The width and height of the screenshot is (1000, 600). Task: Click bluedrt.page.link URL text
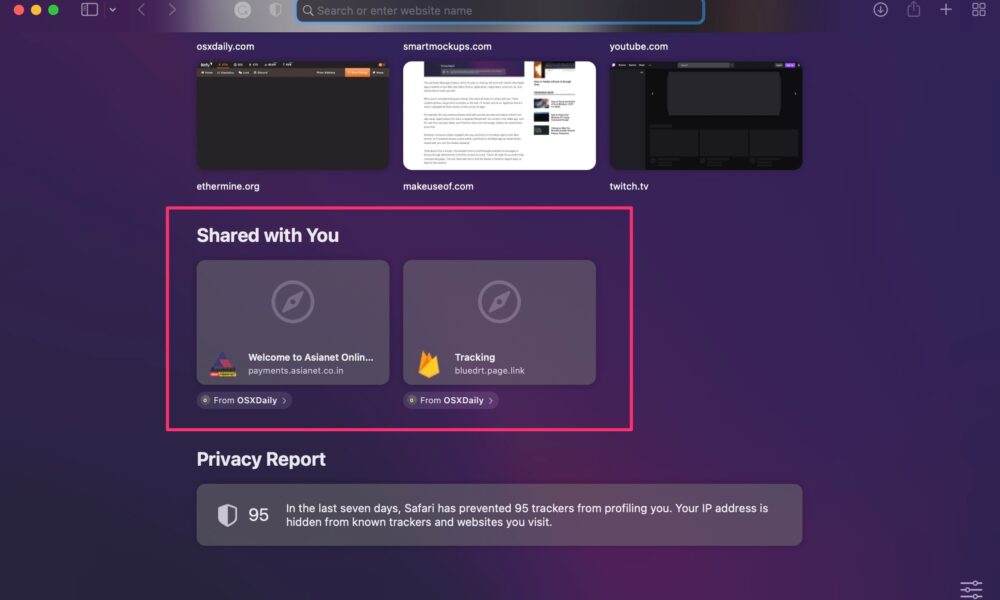[x=489, y=370]
